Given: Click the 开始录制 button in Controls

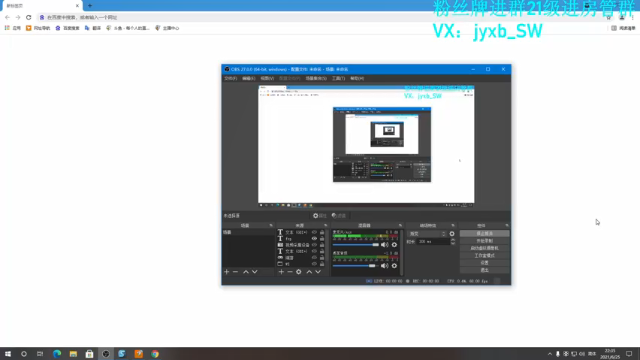Looking at the screenshot, I should pyautogui.click(x=484, y=241).
